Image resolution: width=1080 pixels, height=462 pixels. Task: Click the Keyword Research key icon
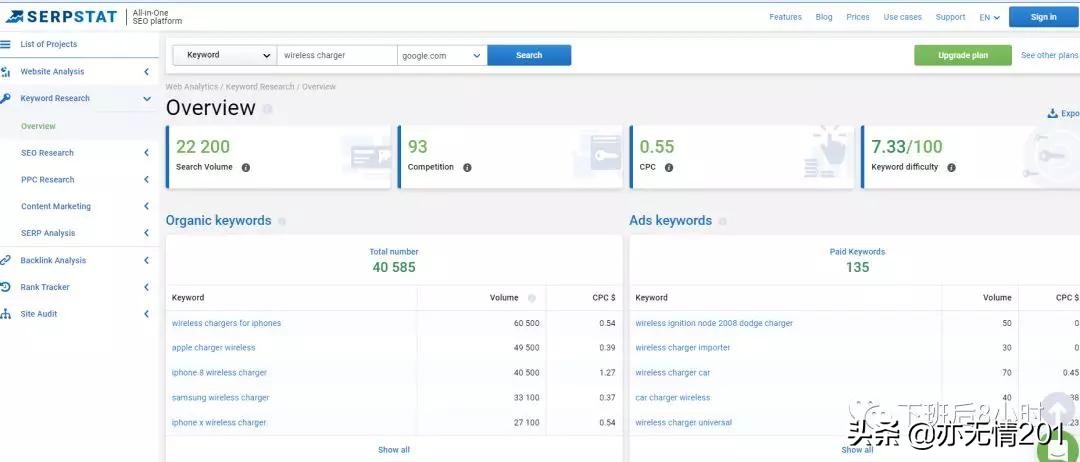[6, 98]
